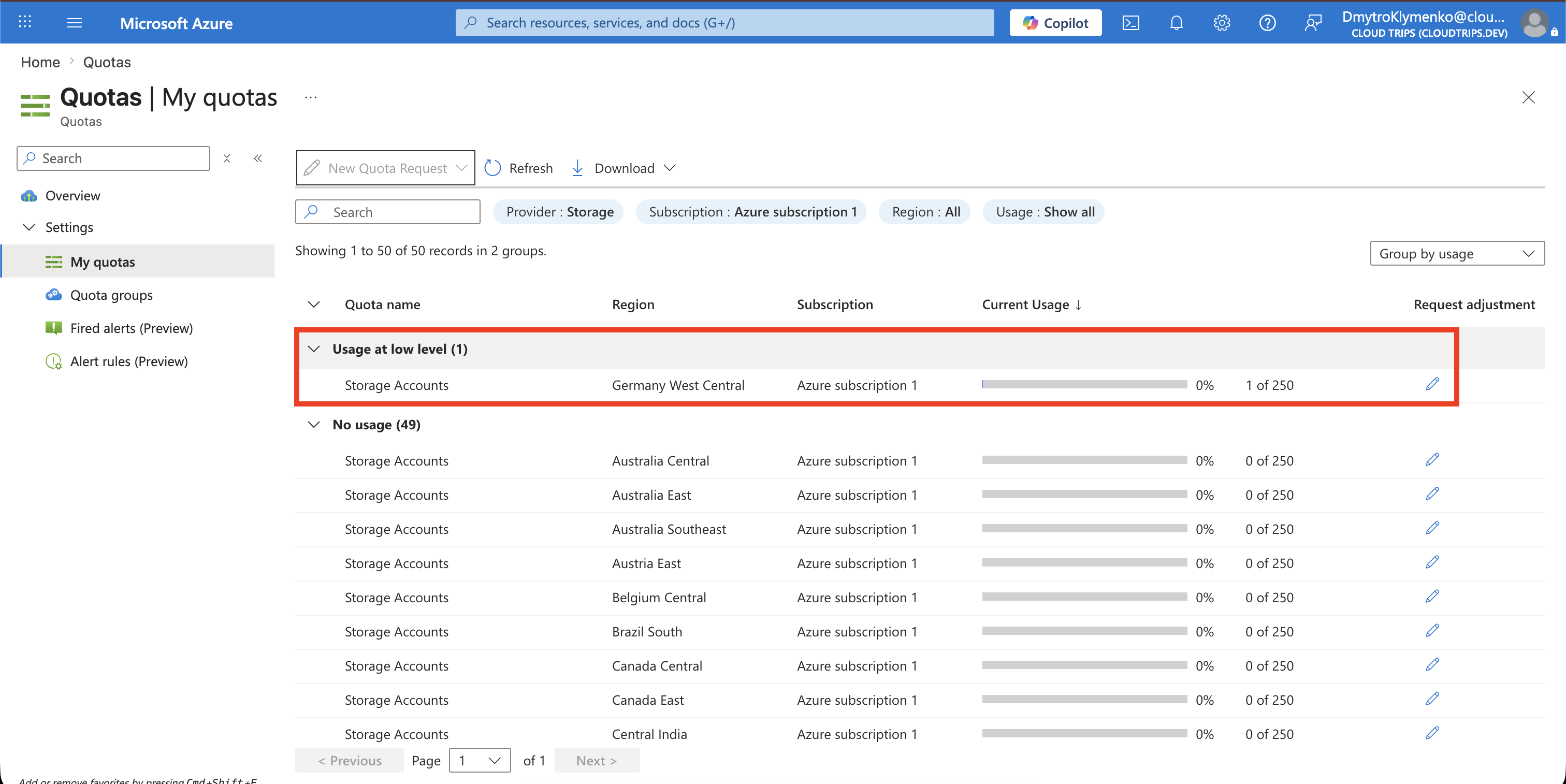Open the help question mark icon
The image size is (1566, 784).
(1268, 22)
